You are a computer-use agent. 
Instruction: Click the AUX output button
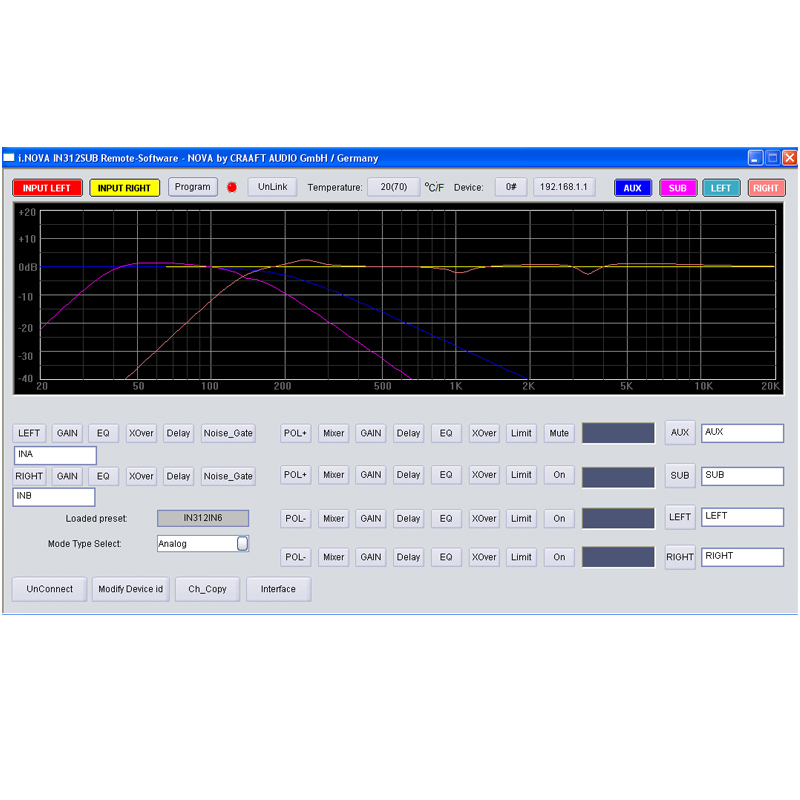680,433
